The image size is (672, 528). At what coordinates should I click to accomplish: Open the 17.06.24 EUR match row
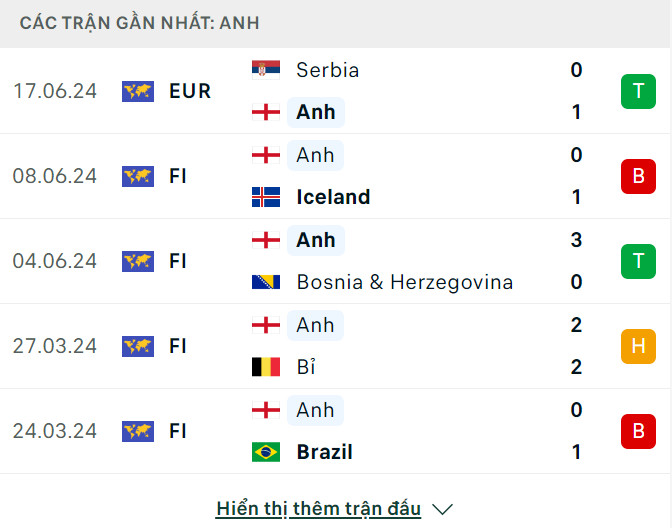(300, 91)
